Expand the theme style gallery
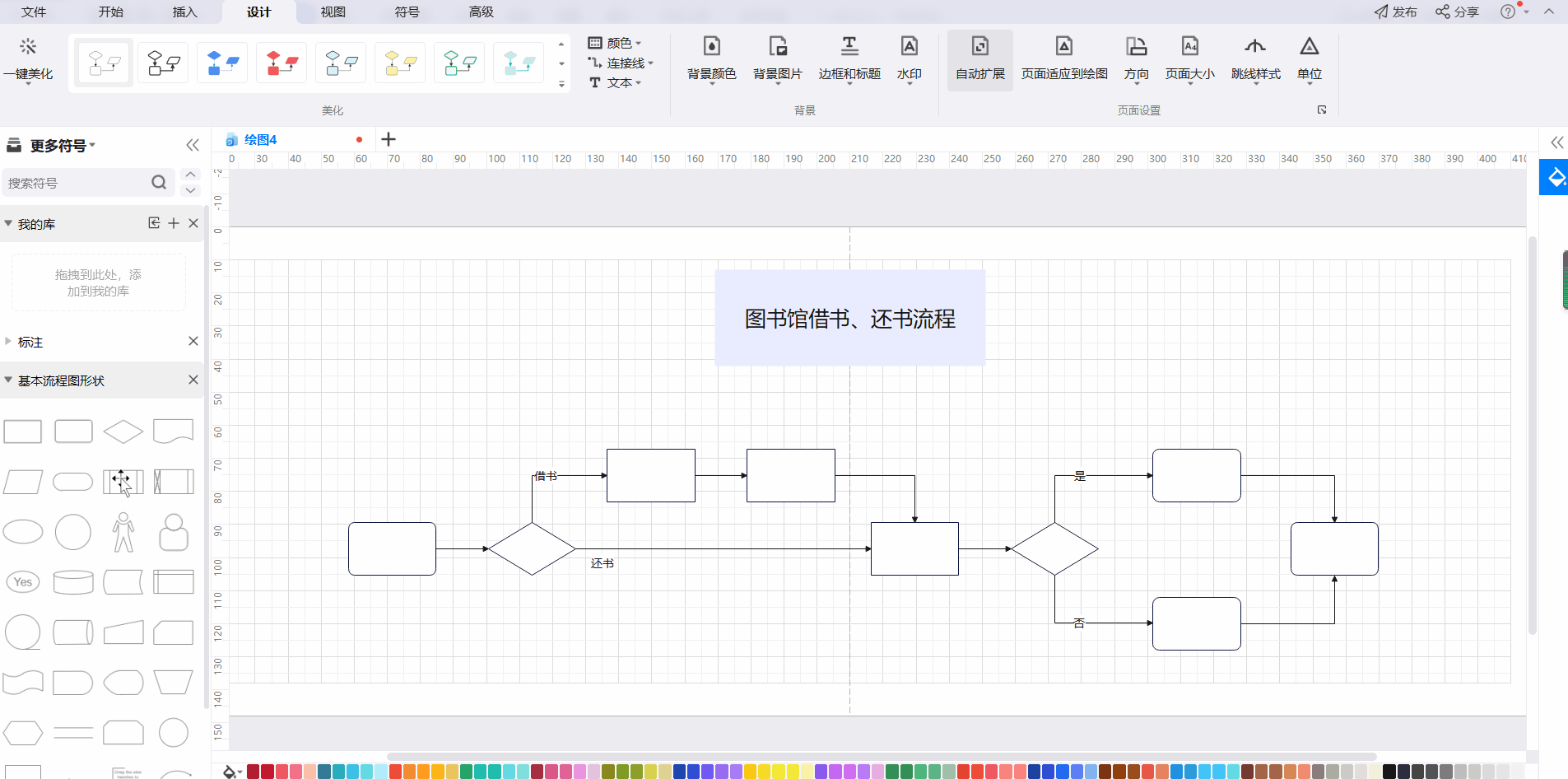This screenshot has width=1568, height=779. (x=561, y=84)
